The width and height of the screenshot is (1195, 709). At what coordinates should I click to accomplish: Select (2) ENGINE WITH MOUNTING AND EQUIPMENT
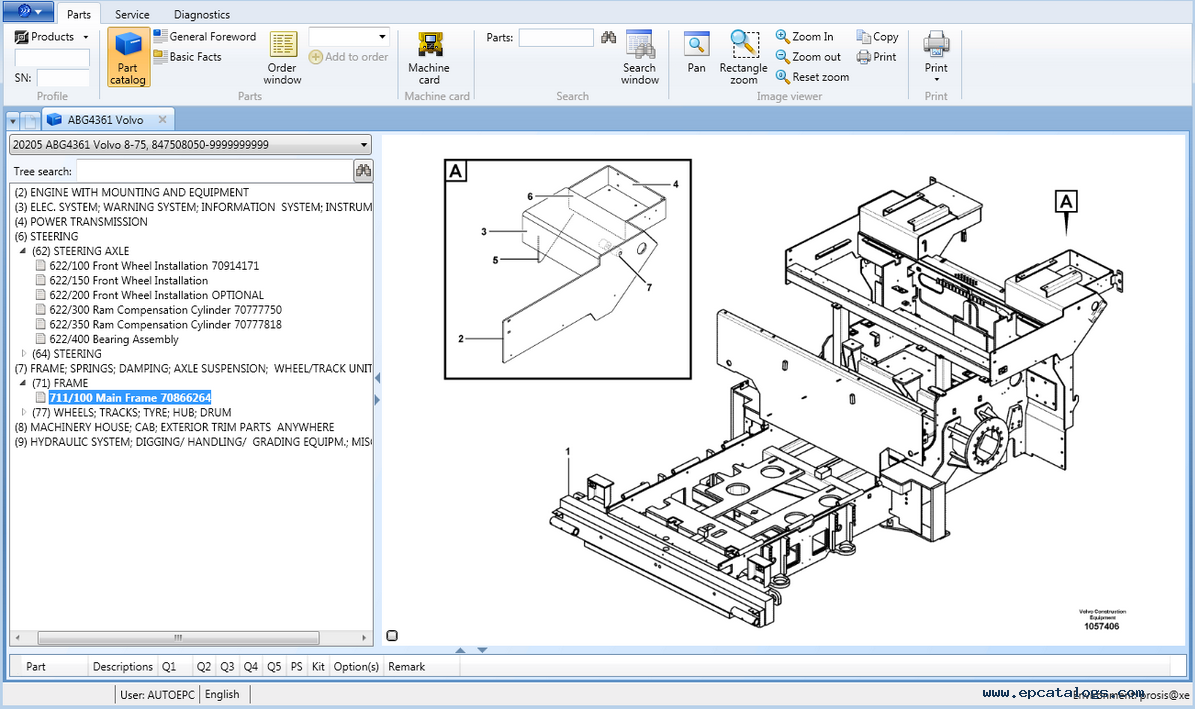pos(131,192)
